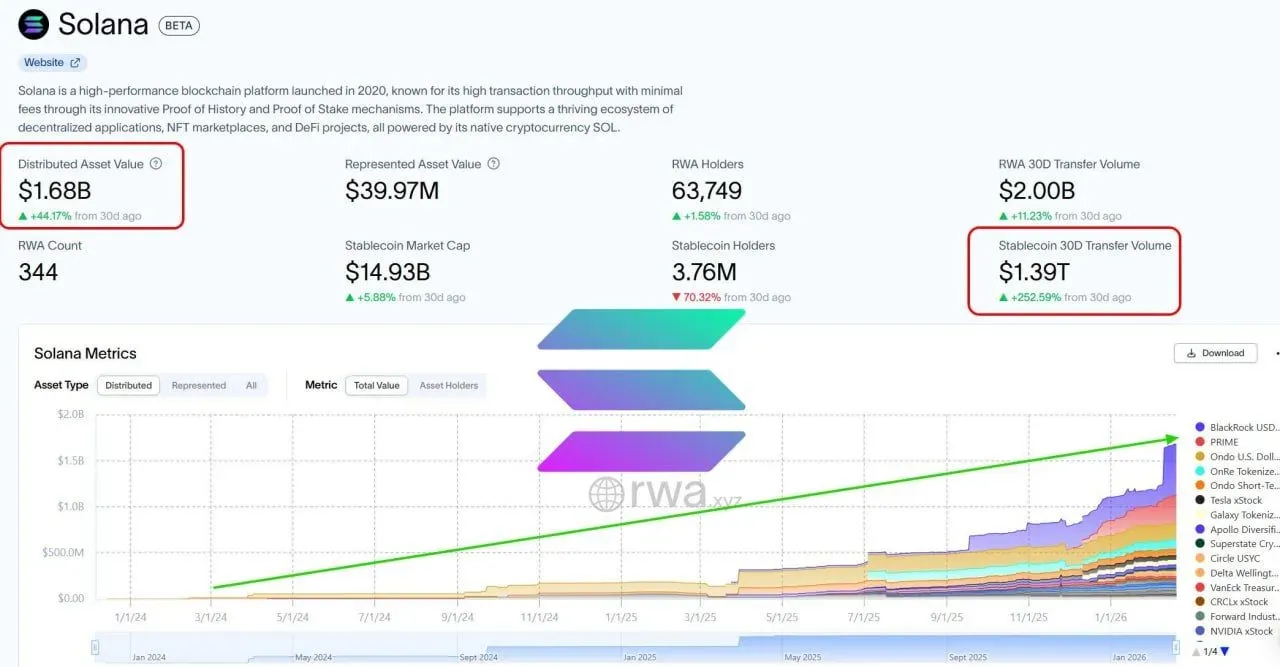Toggle the PRIME legend marker
The image size is (1280, 667).
tap(1200, 442)
